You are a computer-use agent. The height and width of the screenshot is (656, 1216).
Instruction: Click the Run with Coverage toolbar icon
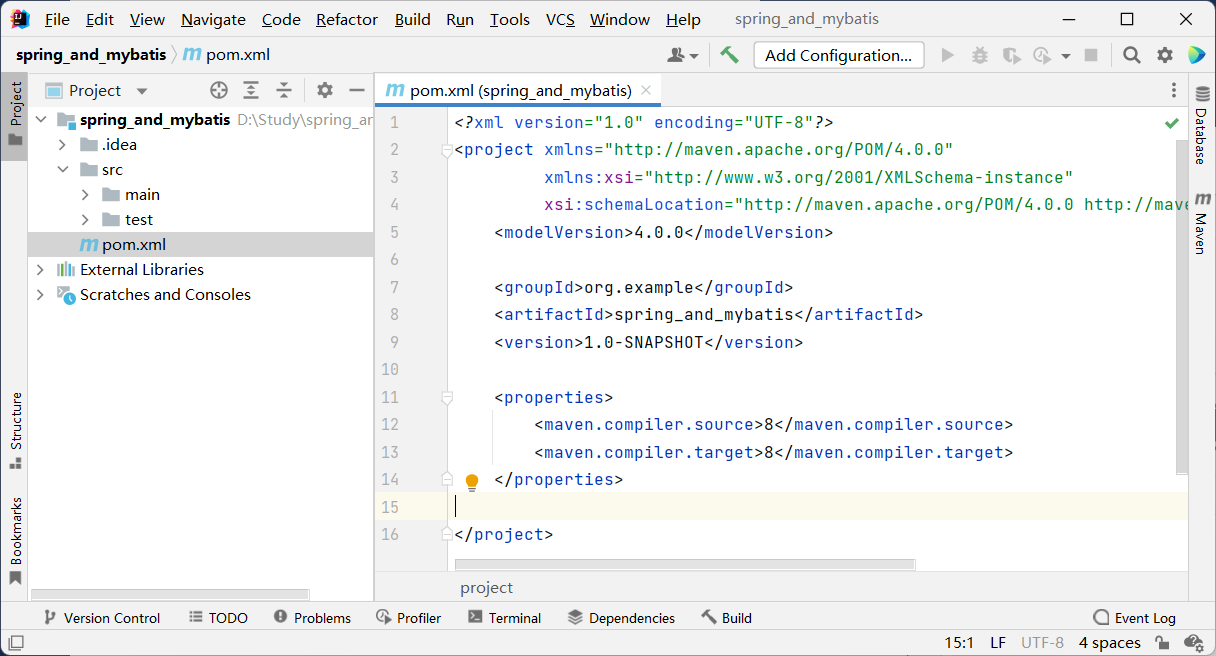coord(1011,56)
